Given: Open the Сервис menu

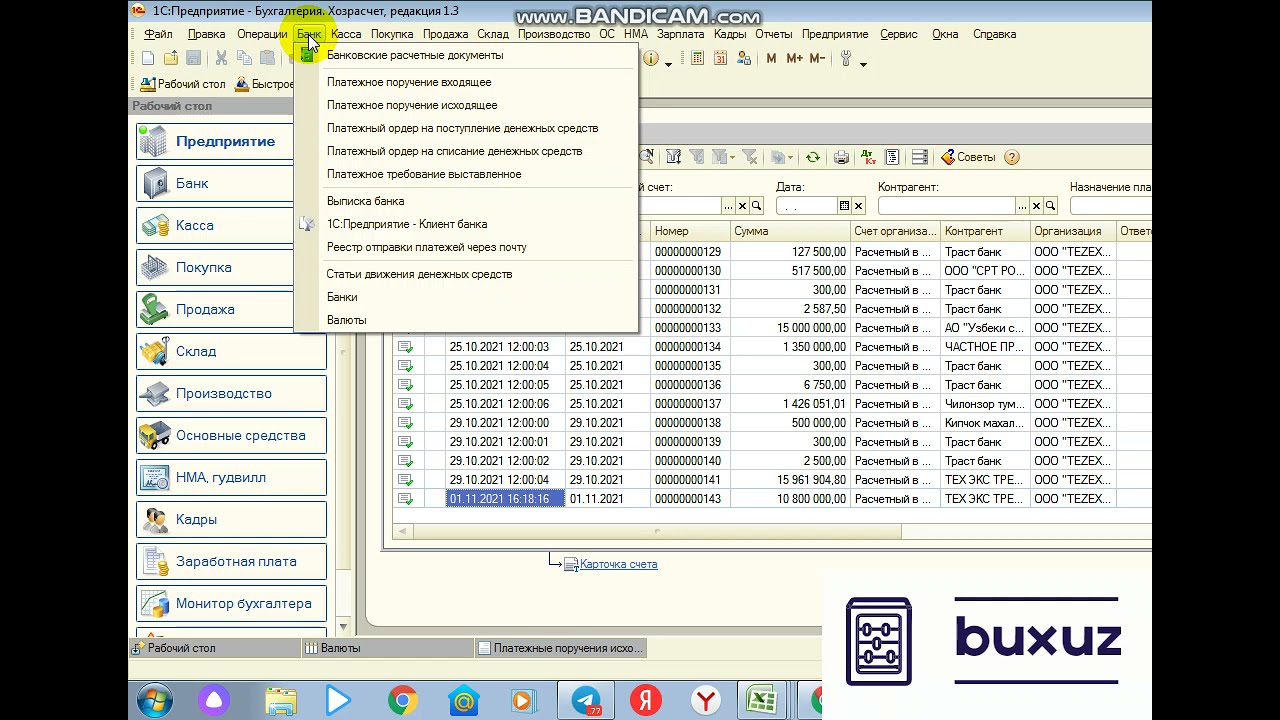Looking at the screenshot, I should (x=899, y=34).
